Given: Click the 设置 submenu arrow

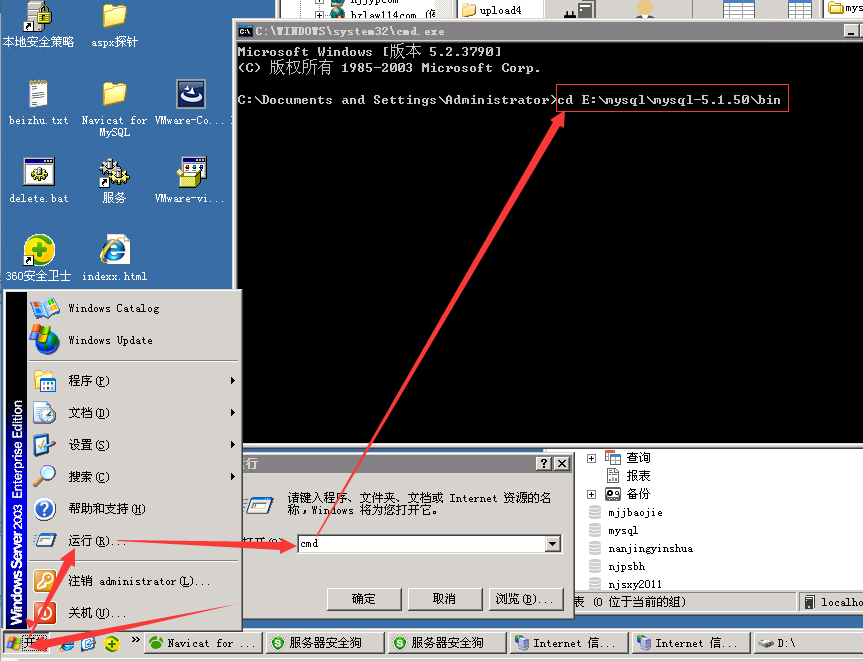Looking at the screenshot, I should (x=233, y=445).
